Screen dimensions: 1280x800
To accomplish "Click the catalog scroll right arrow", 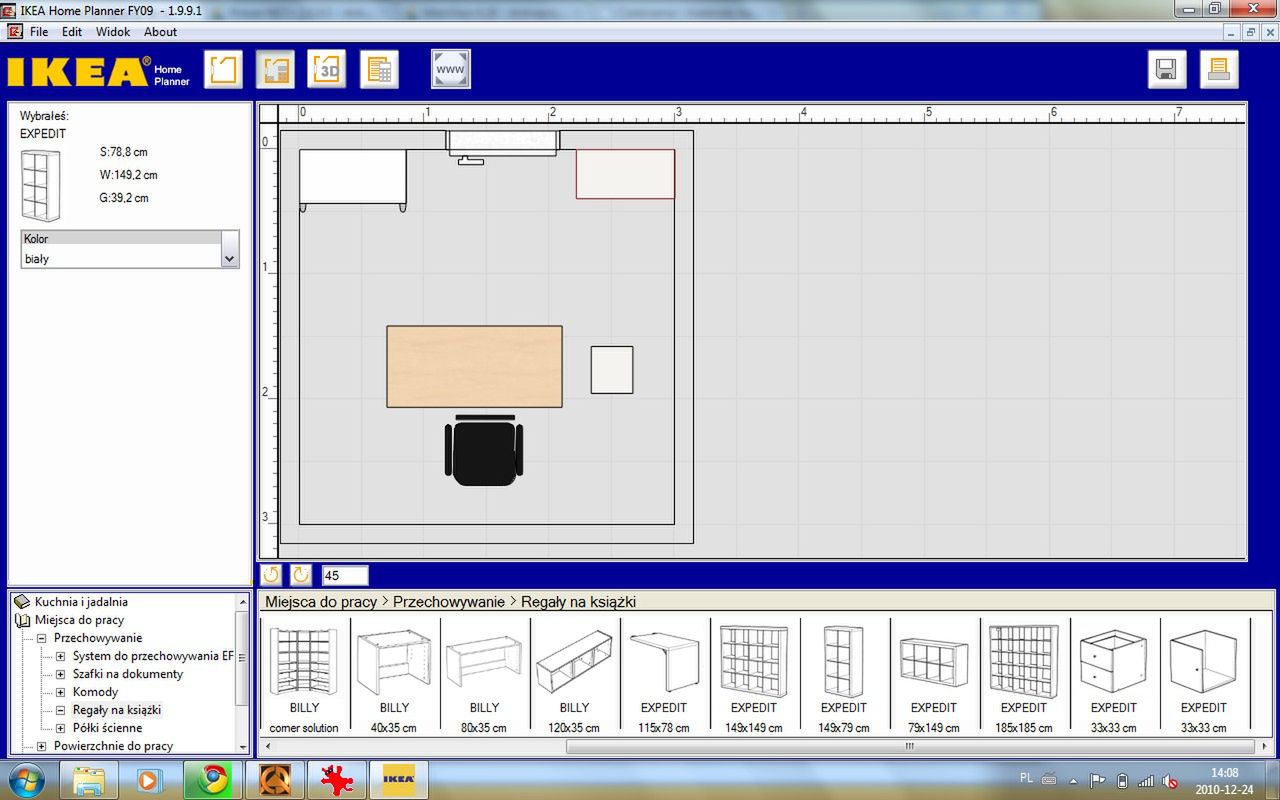I will 1264,746.
